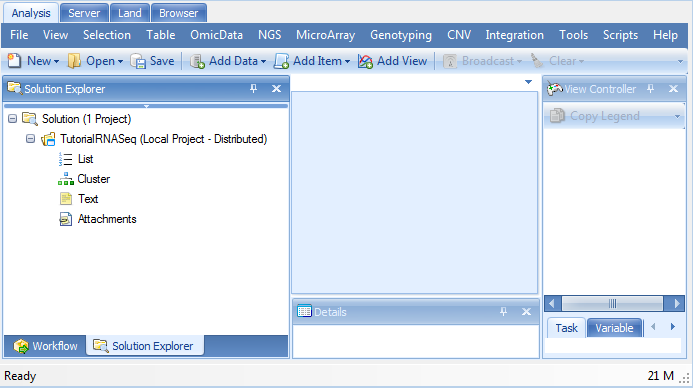Expand the Add Item dropdown arrow
Image resolution: width=693 pixels, height=388 pixels.
pos(347,61)
